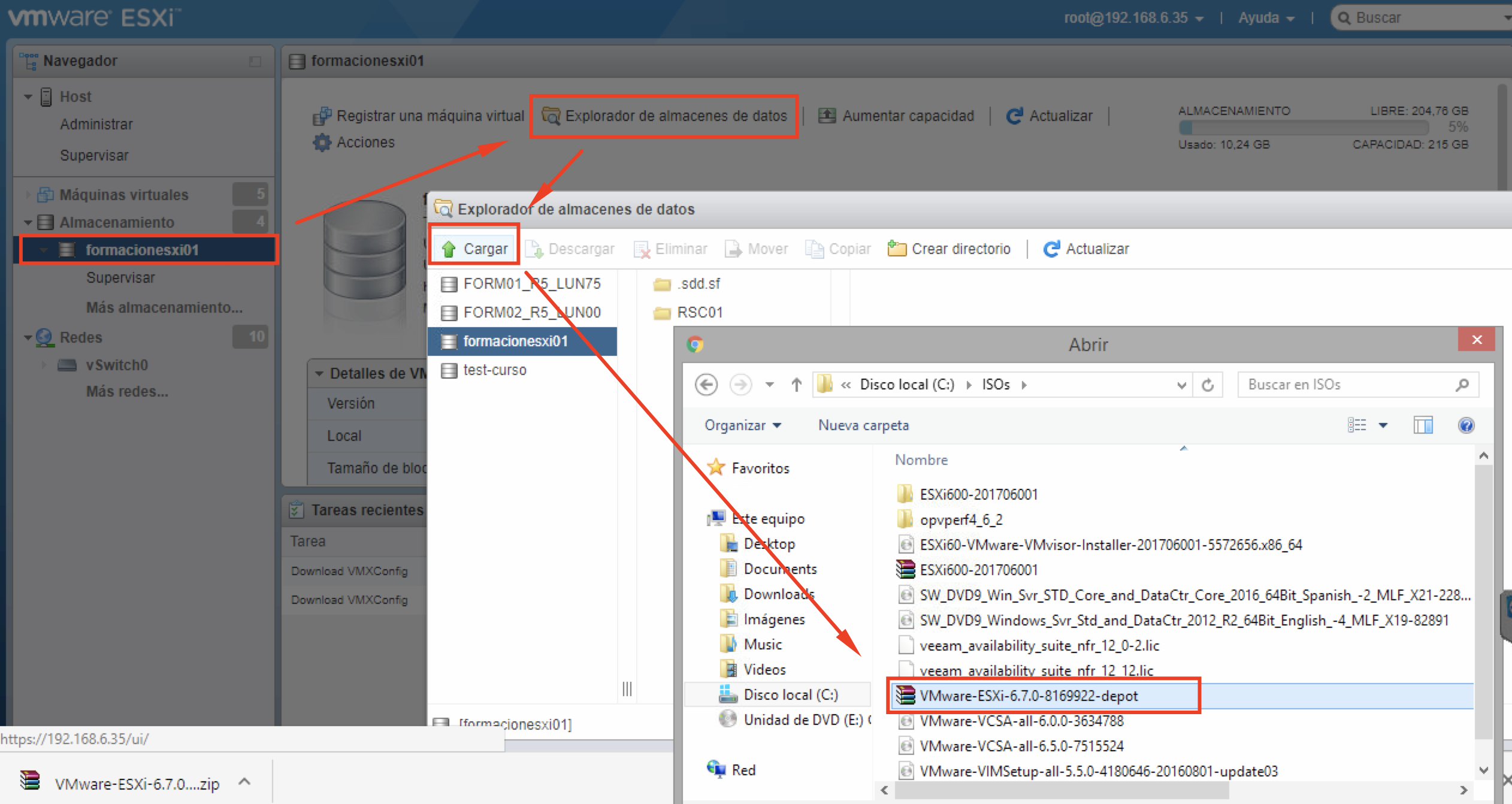1512x804 pixels.
Task: Click the change view icon in Abrir
Action: tap(1357, 425)
